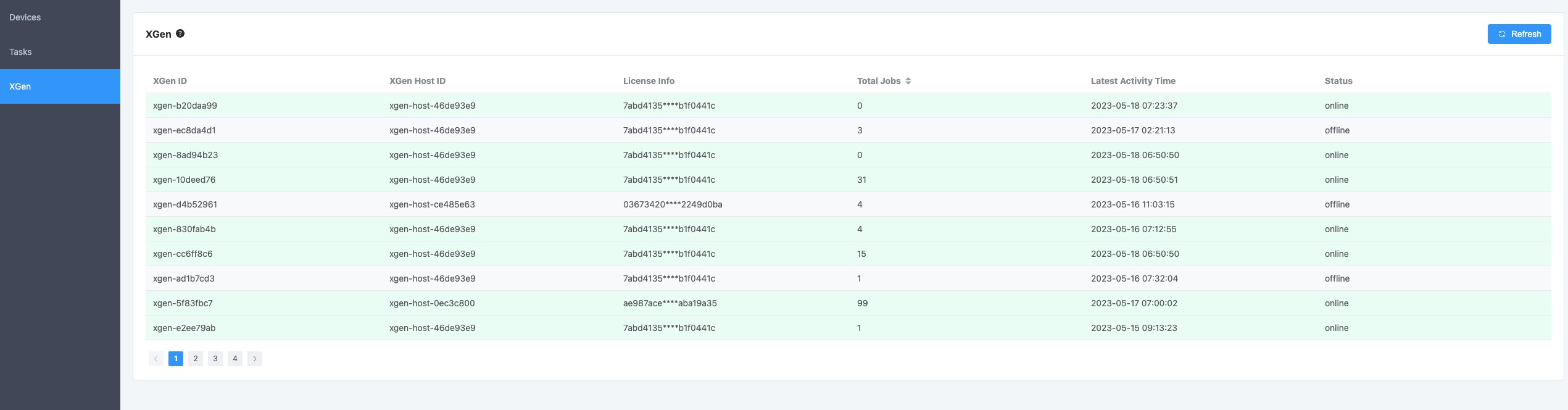Click activity time 2023-05-17 02:21:13
Viewport: 1568px width, 410px height.
click(1133, 130)
